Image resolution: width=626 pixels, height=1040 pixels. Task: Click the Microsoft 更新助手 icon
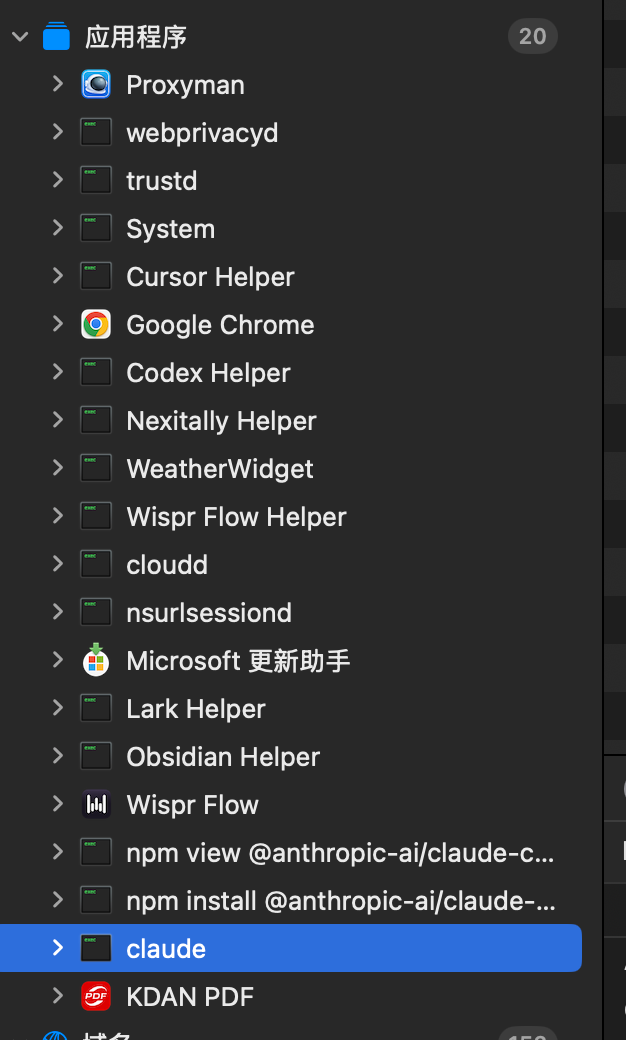[96, 661]
